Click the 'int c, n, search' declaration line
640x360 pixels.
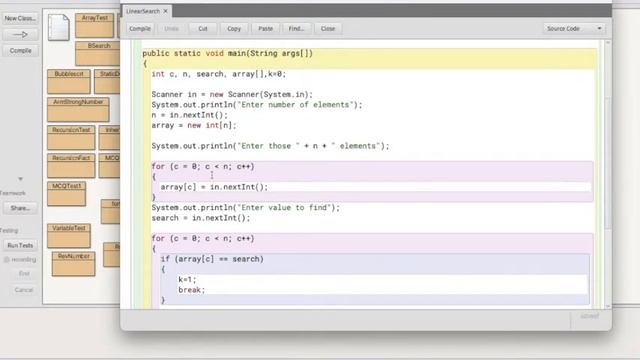pyautogui.click(x=219, y=74)
